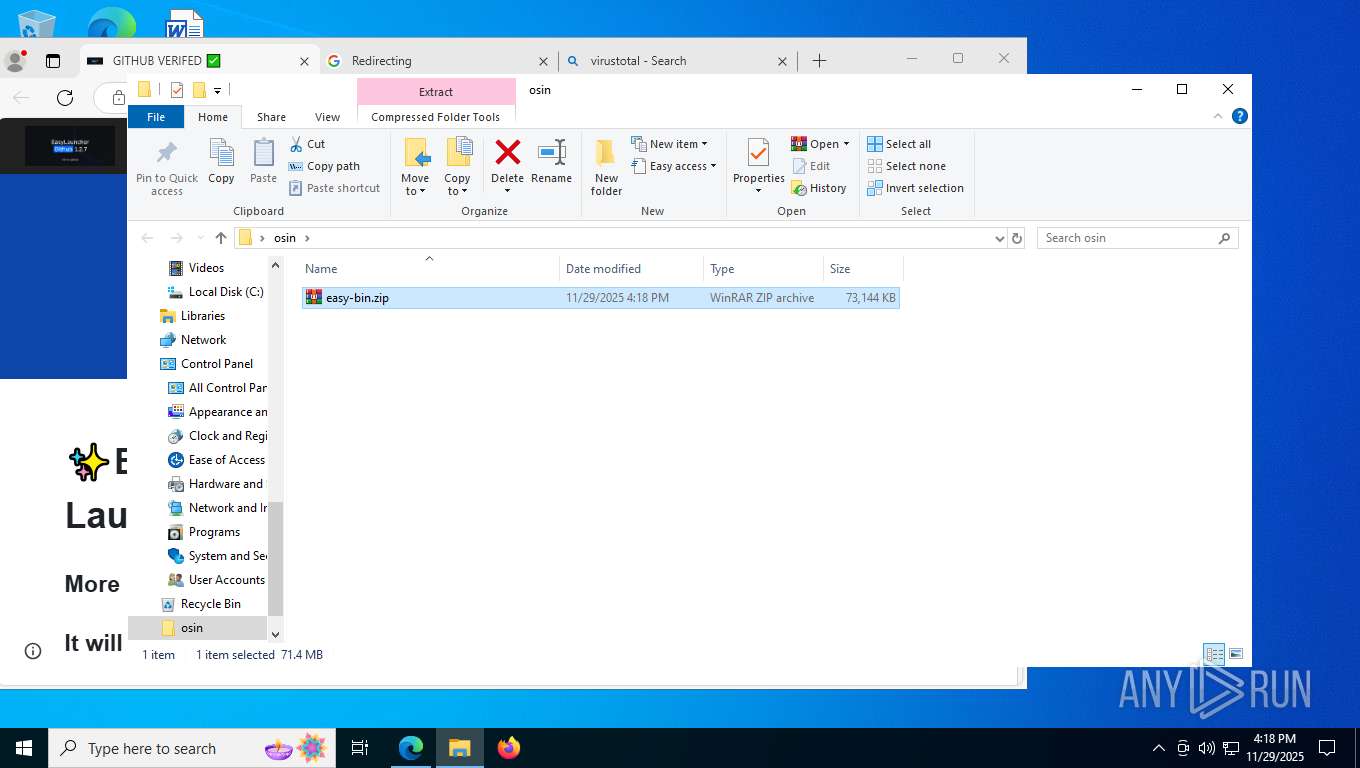Select the Extract contextual tab
Screen dimensions: 1360x768
(x=436, y=91)
